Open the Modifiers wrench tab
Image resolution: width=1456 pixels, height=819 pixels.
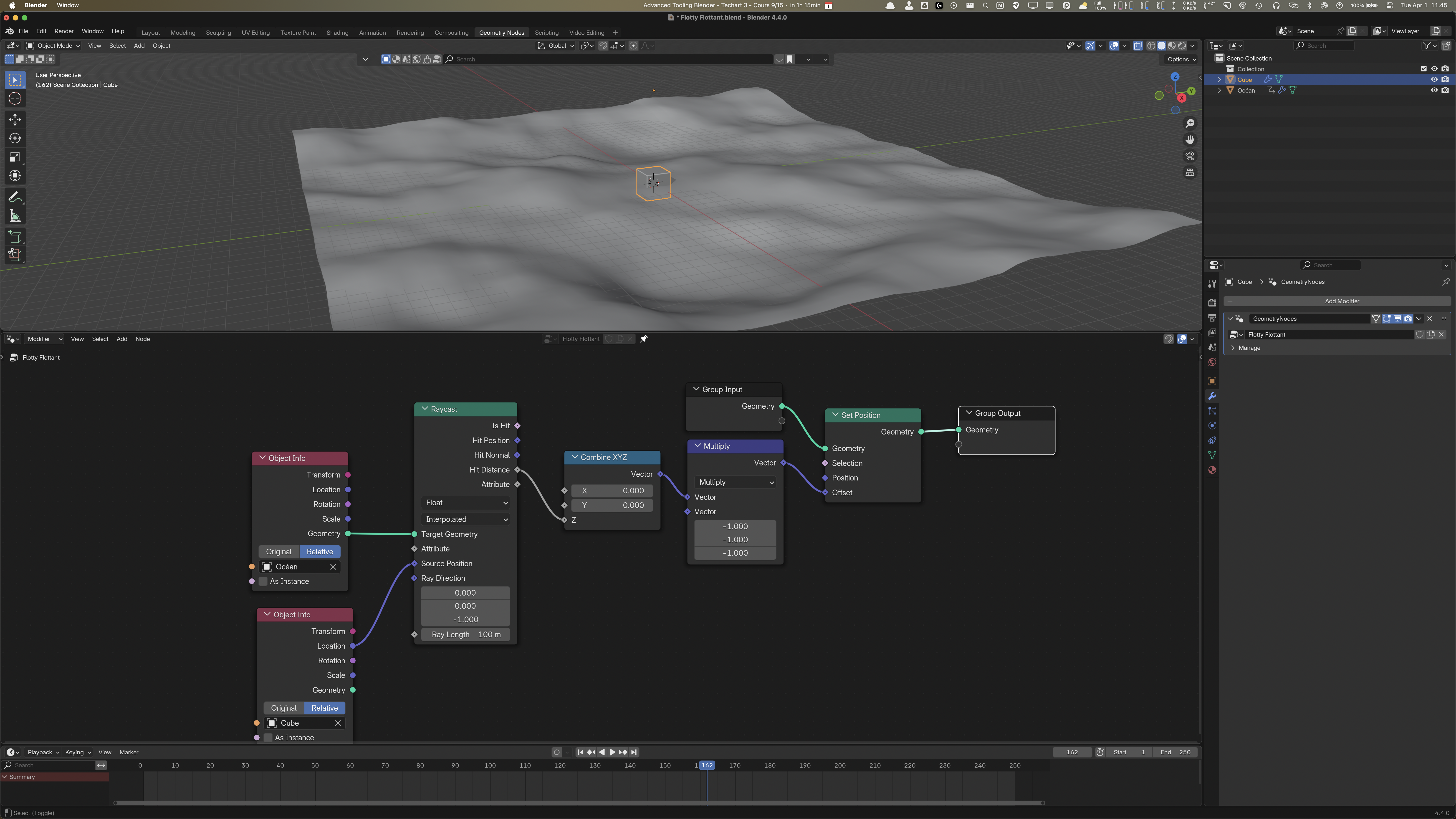pyautogui.click(x=1212, y=396)
